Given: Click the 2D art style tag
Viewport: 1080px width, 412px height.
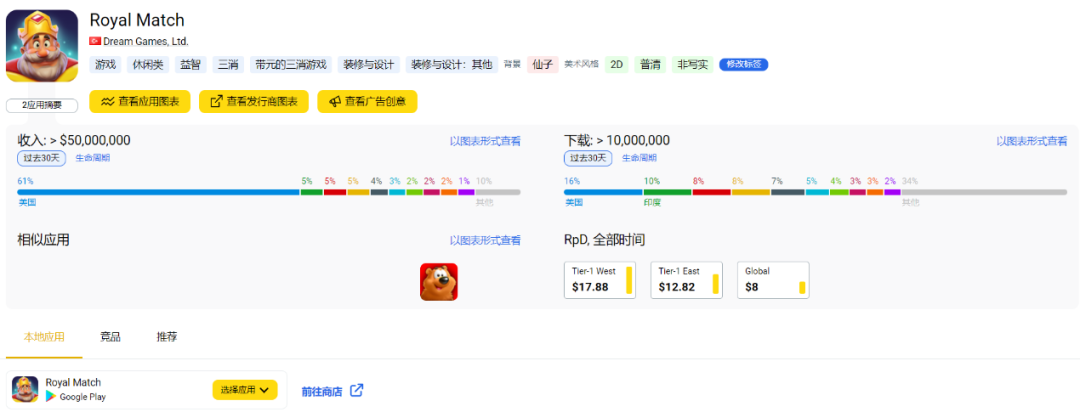Looking at the screenshot, I should [x=617, y=65].
